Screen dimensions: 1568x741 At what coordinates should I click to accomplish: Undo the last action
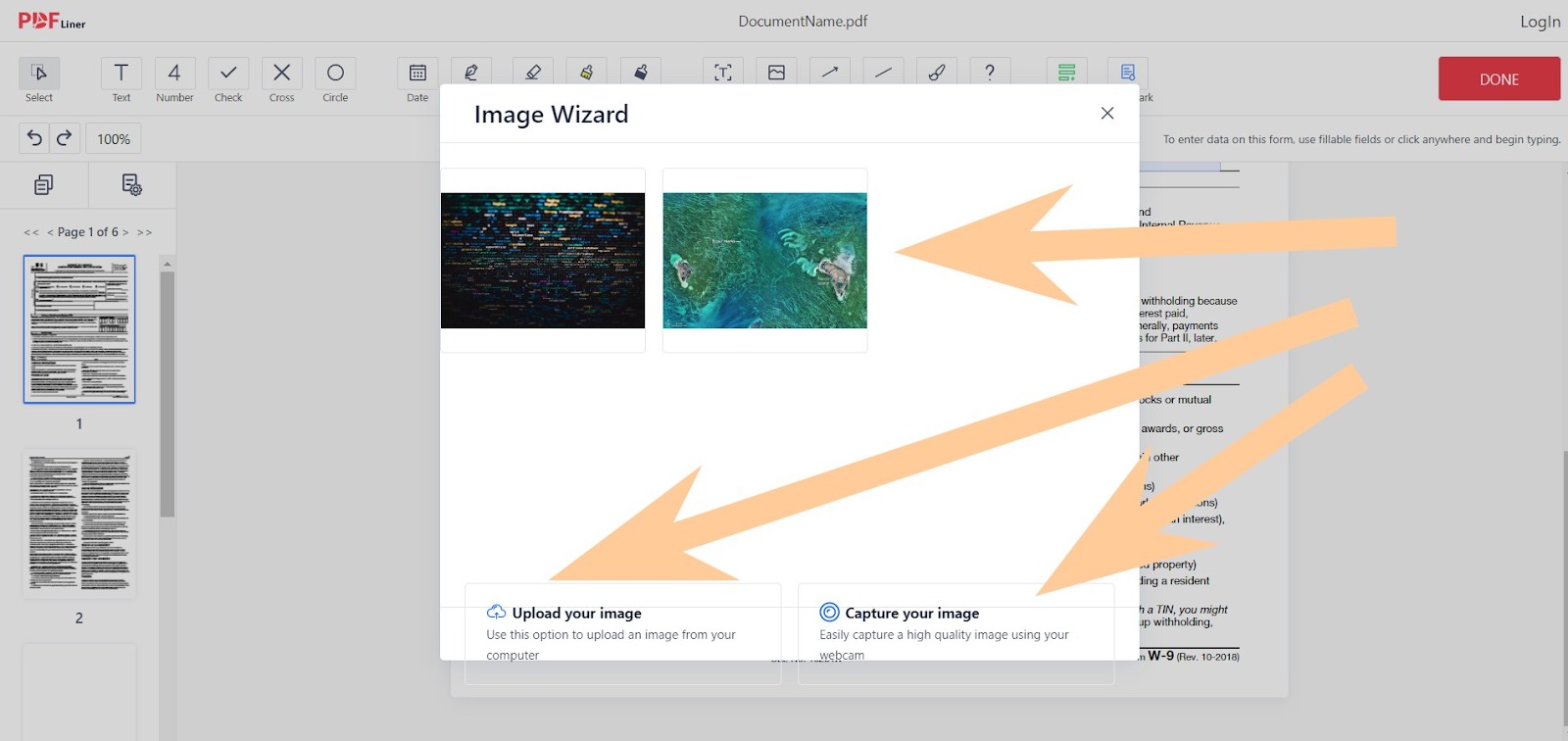[x=34, y=138]
